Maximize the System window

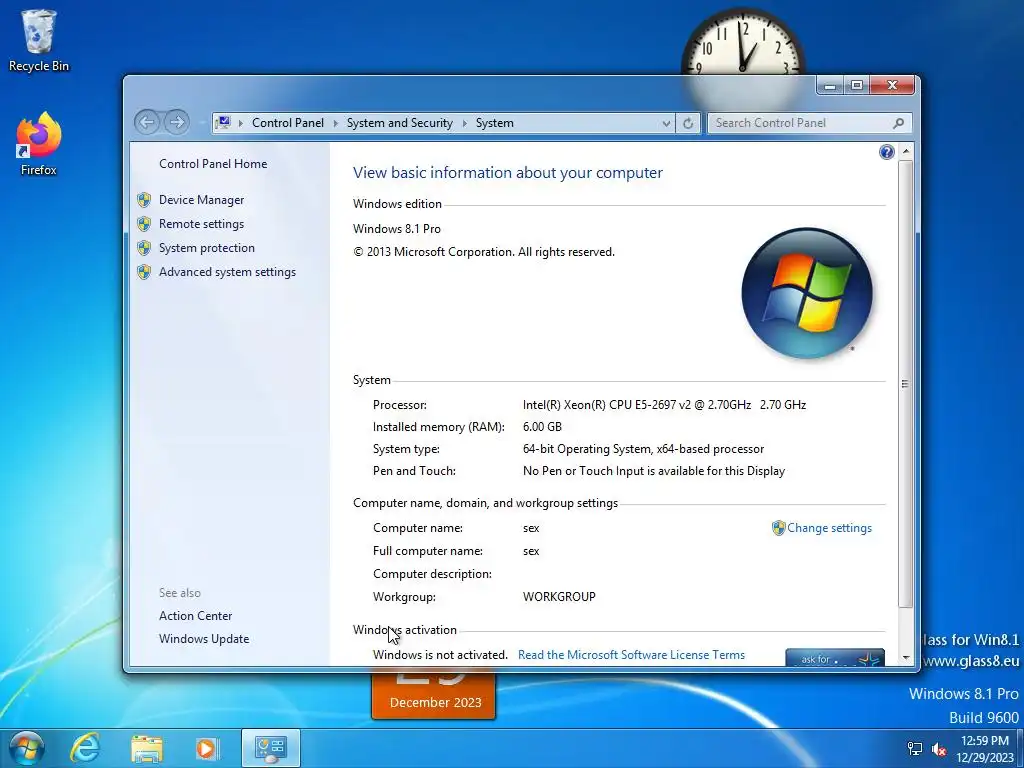pos(857,86)
